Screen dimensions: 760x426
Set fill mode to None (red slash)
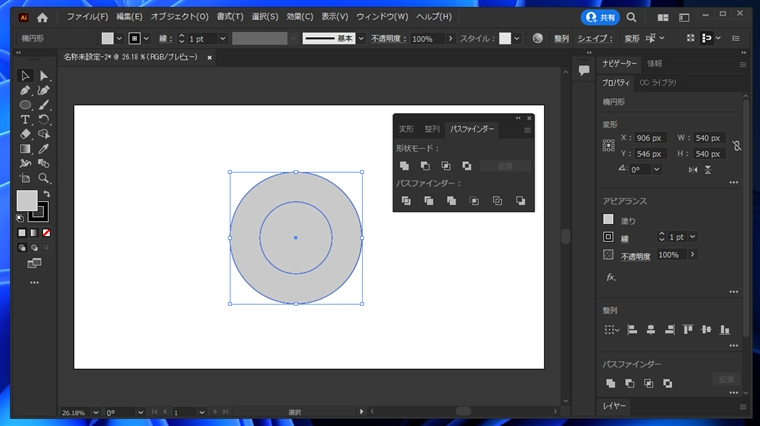tap(47, 233)
